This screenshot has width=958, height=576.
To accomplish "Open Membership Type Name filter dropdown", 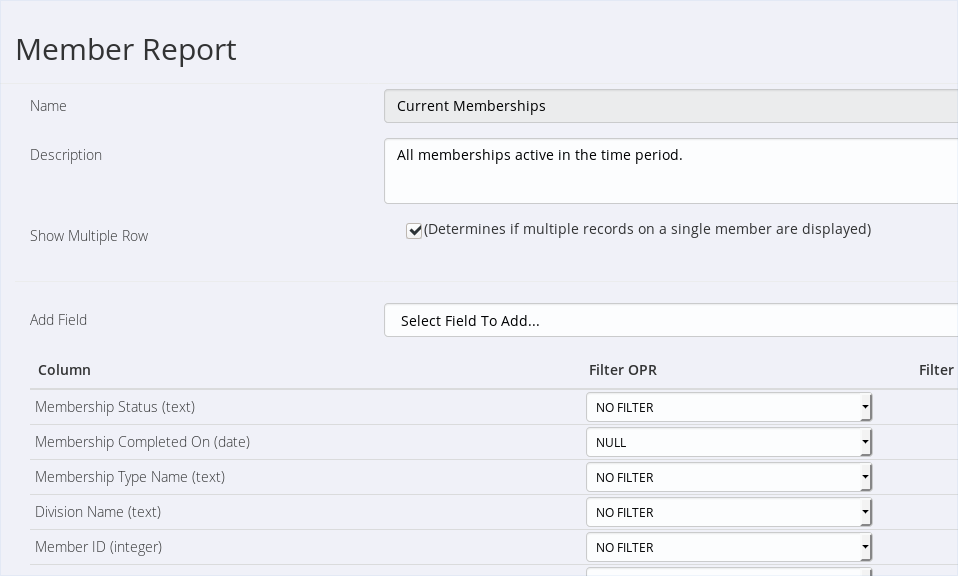I will (x=729, y=477).
